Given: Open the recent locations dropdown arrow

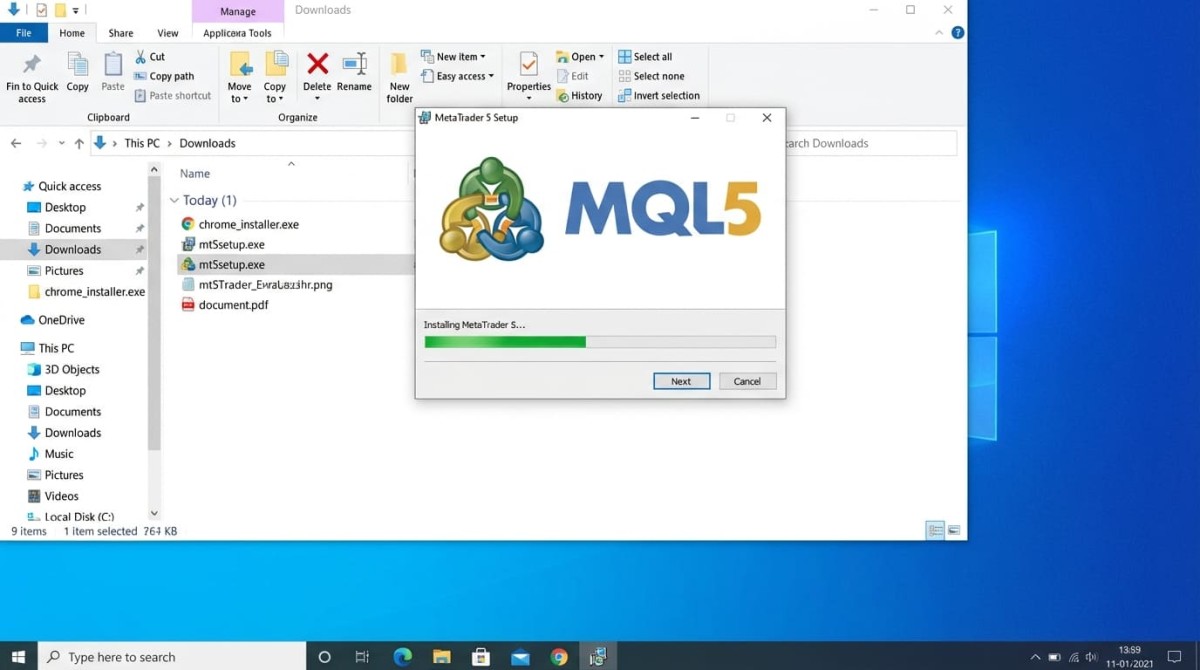Looking at the screenshot, I should coord(61,143).
